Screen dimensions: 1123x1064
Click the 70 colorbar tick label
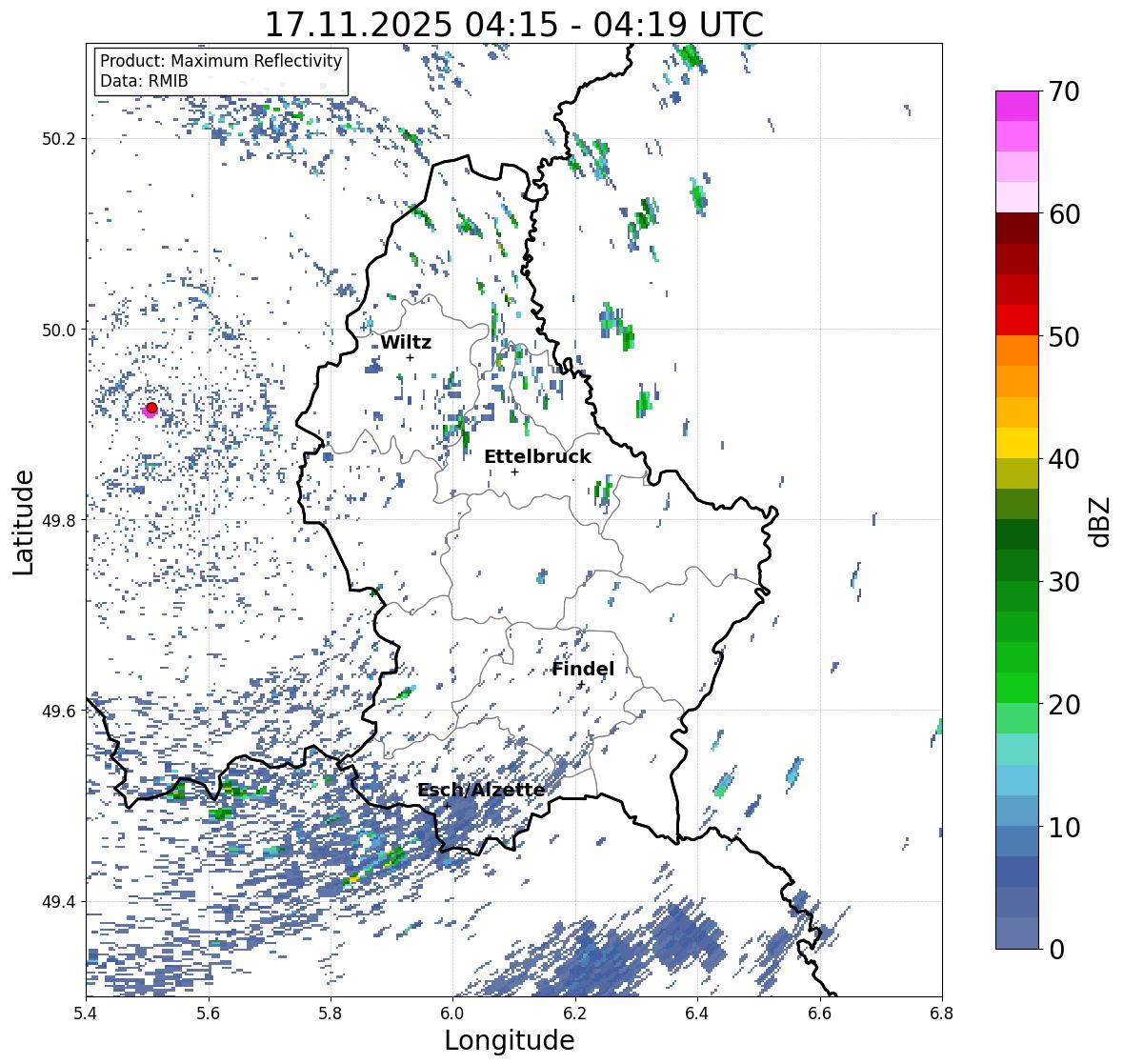tap(1063, 90)
